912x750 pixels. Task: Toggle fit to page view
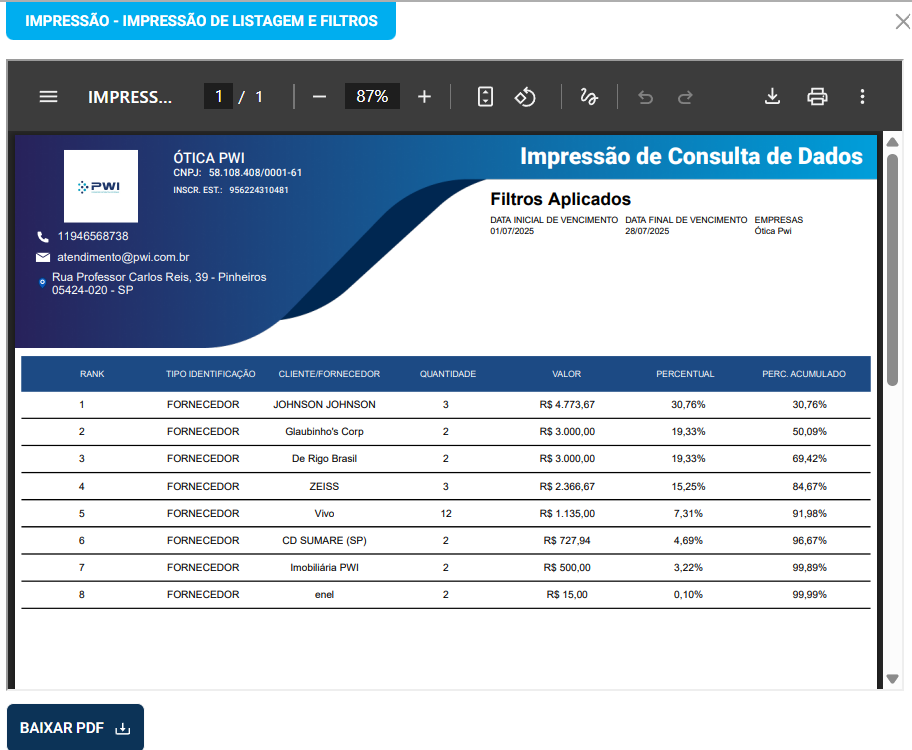tap(485, 97)
